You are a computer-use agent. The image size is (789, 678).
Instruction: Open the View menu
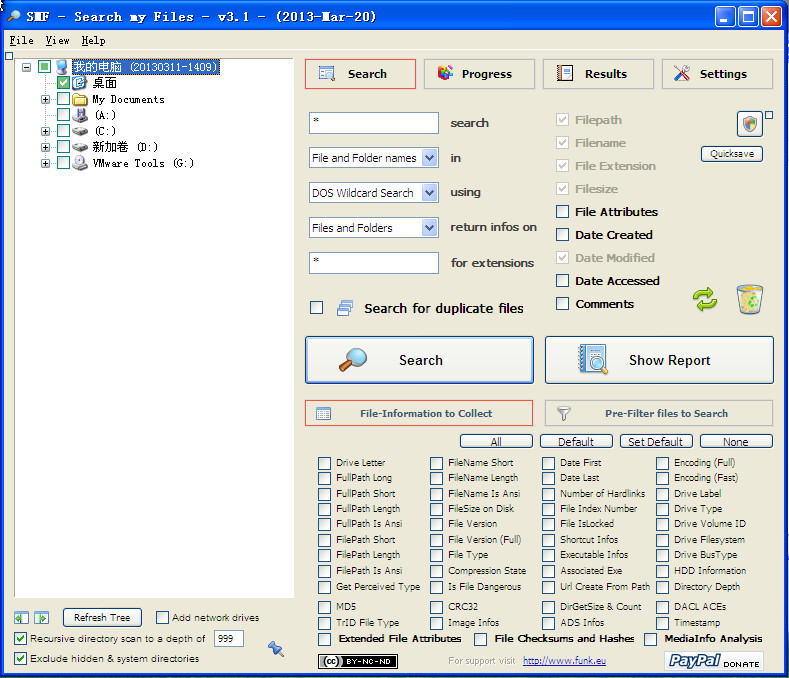tap(57, 41)
